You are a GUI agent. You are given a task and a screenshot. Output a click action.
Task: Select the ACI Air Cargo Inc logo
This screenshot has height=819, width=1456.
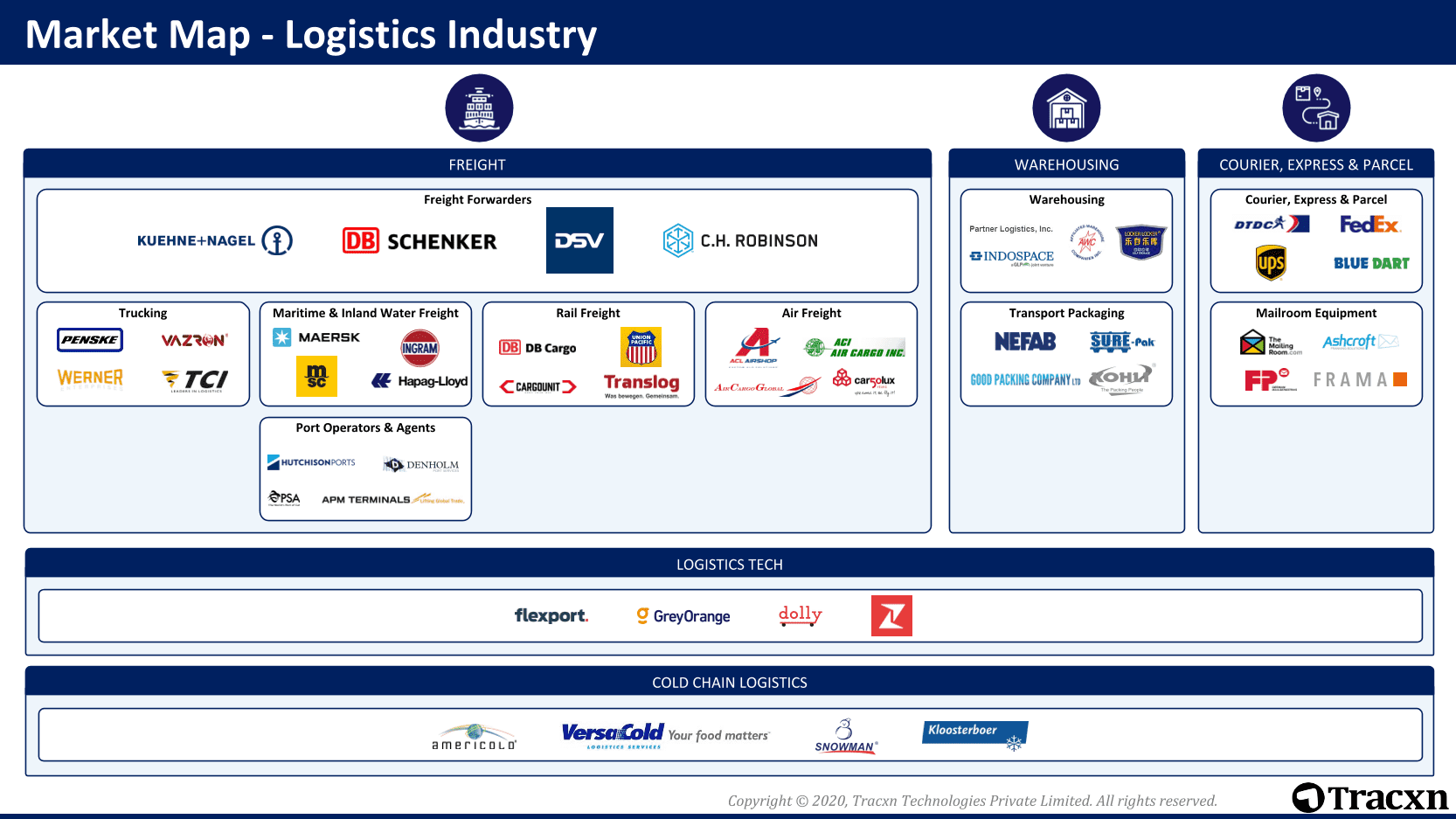point(855,347)
